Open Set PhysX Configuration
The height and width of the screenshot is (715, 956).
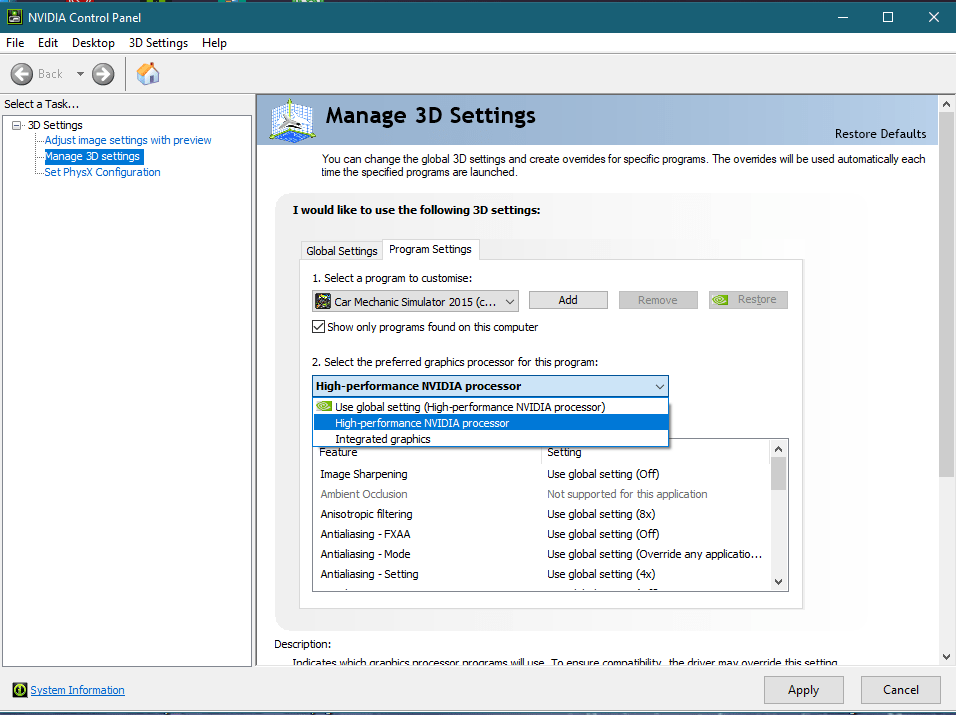point(102,173)
